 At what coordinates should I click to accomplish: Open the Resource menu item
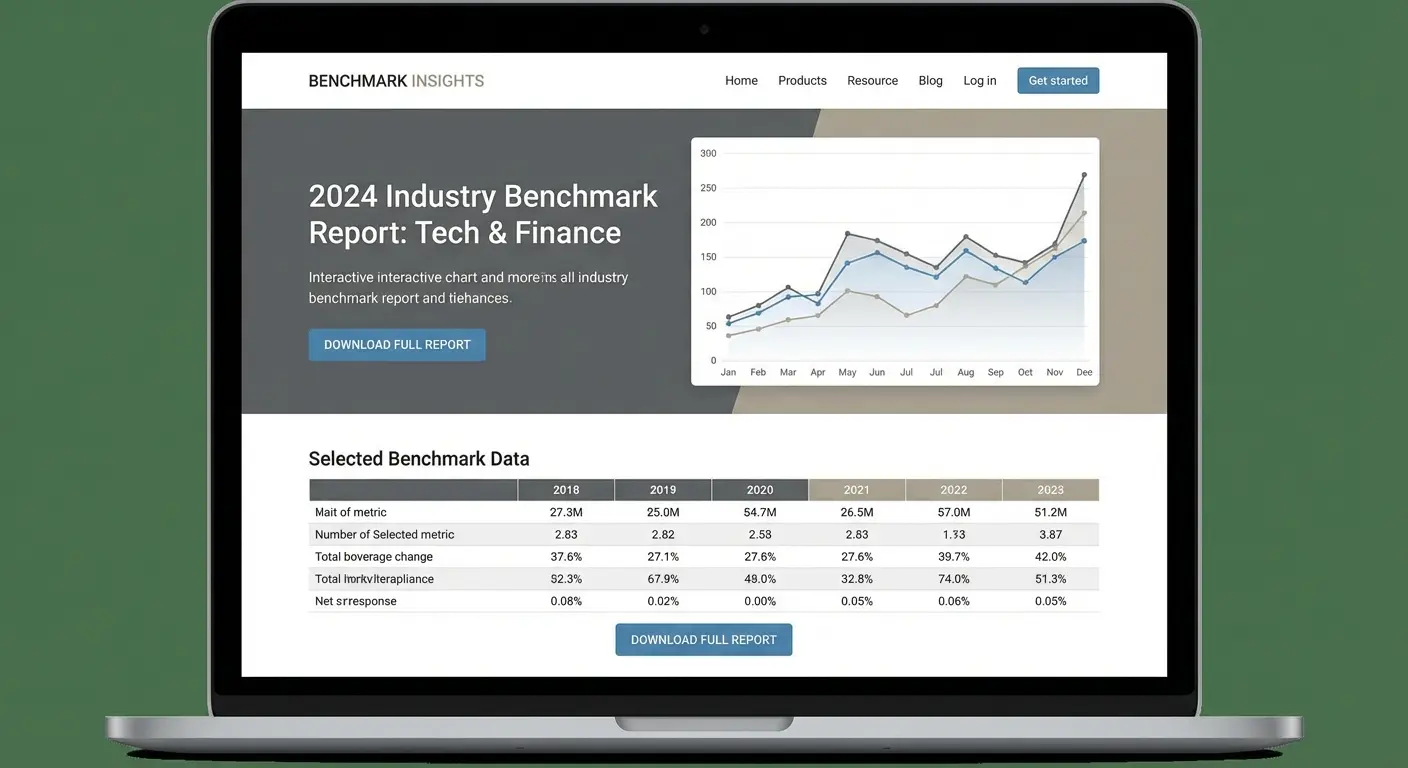point(872,81)
